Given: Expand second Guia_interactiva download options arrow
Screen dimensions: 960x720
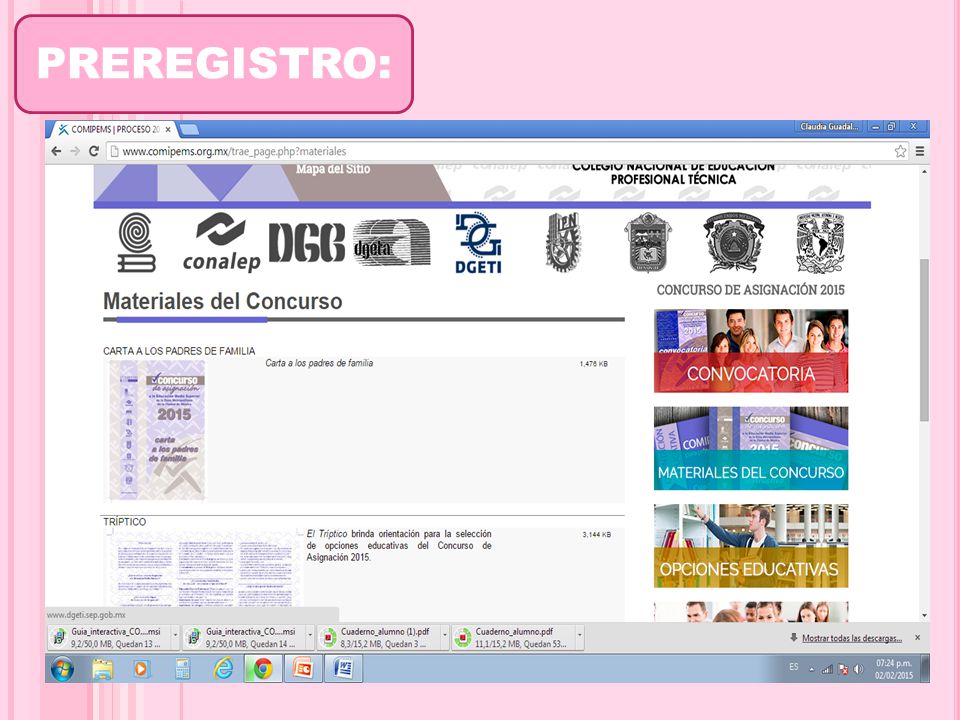Looking at the screenshot, I should tap(310, 636).
